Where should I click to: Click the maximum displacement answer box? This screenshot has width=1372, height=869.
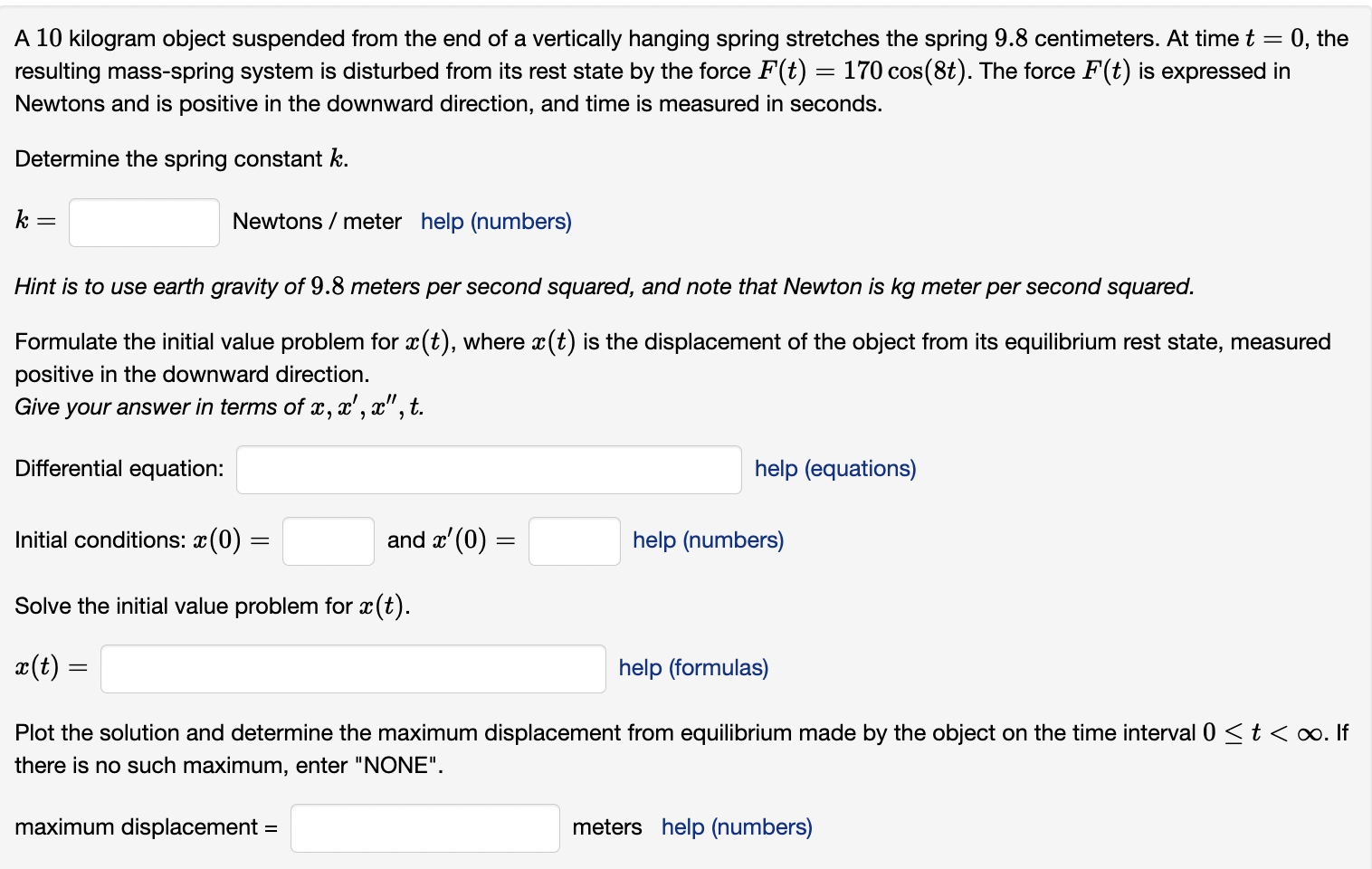coord(424,826)
